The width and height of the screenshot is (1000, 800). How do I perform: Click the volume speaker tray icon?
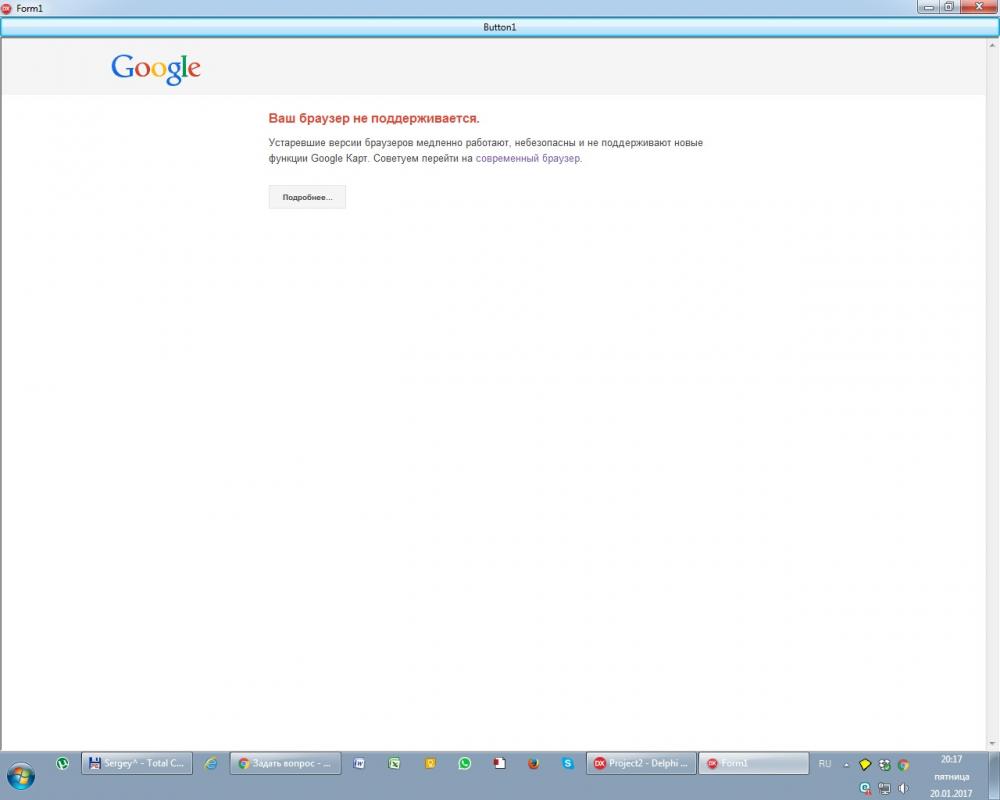pos(903,789)
